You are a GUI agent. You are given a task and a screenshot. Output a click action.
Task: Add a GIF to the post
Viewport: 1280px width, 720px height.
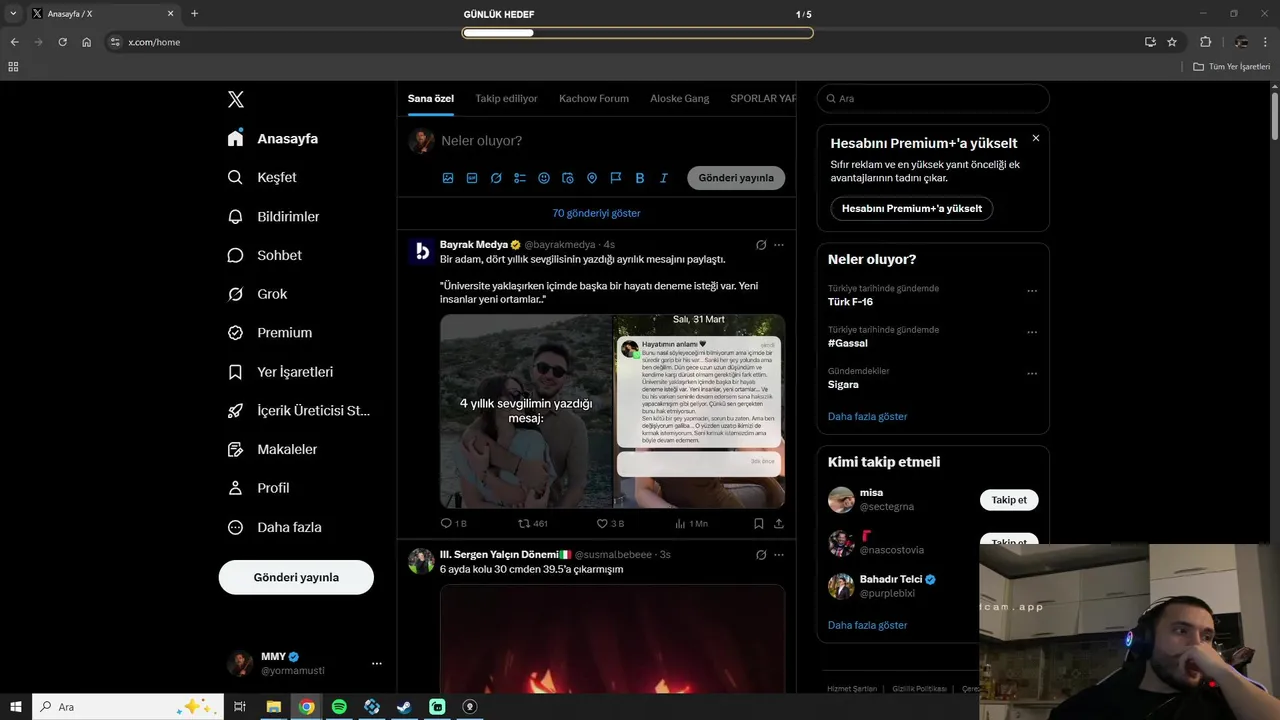472,178
